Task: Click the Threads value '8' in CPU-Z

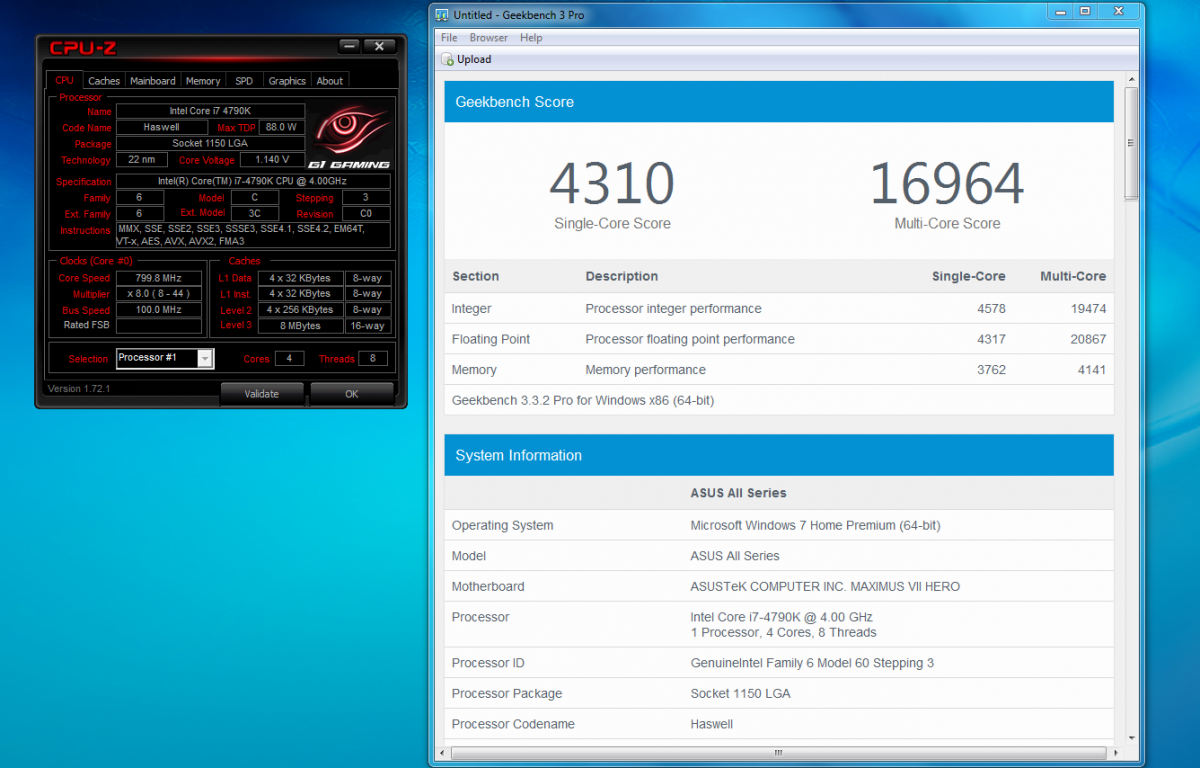Action: pos(373,358)
